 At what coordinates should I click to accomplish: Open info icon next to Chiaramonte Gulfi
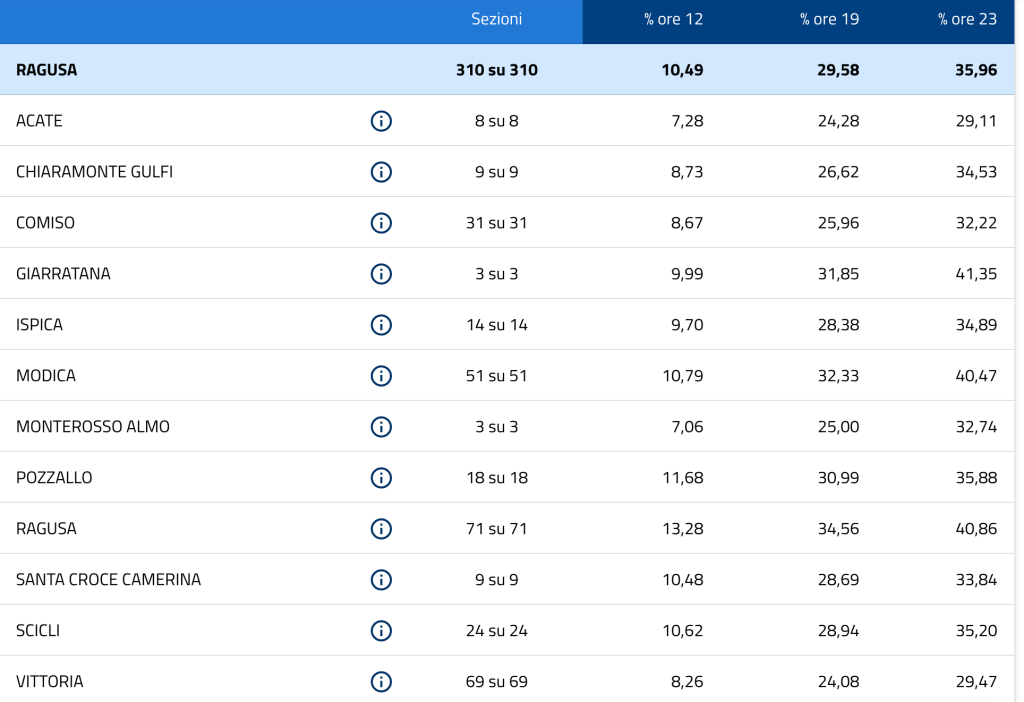click(x=381, y=172)
